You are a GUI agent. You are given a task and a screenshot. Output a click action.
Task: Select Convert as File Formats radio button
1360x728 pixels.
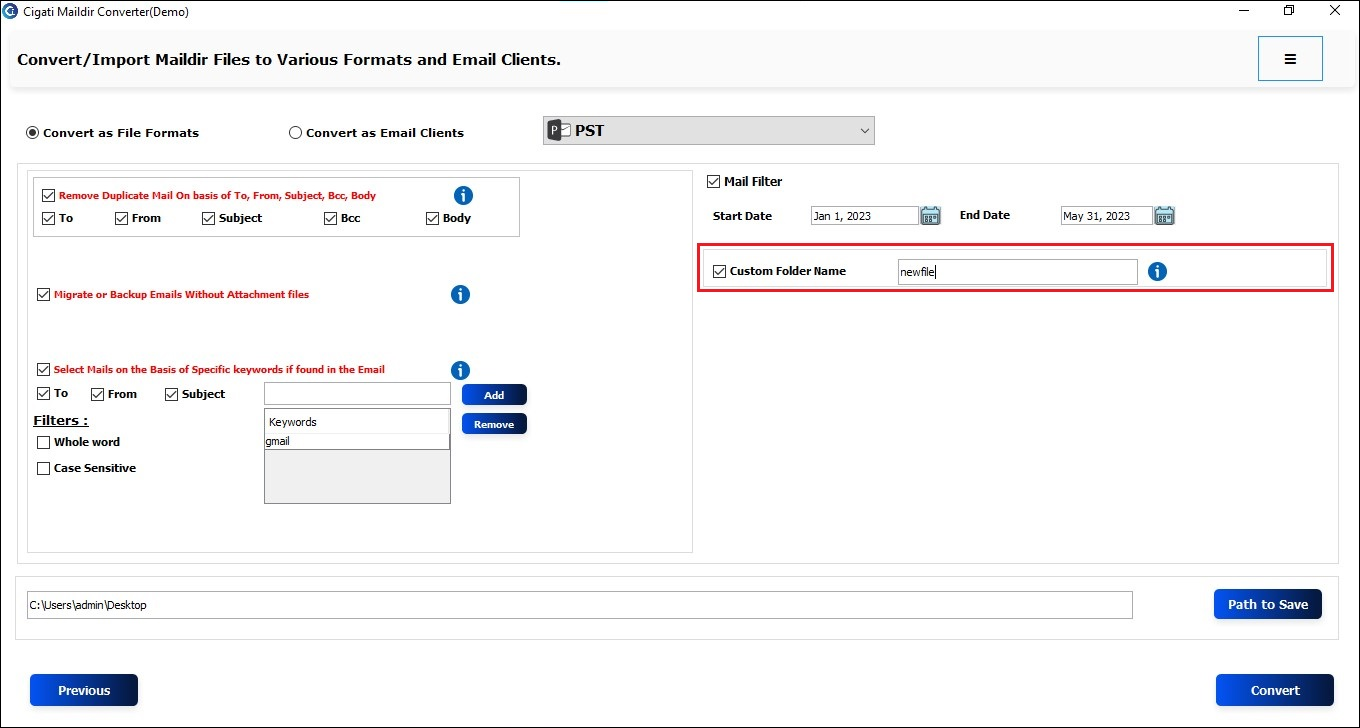(x=32, y=132)
